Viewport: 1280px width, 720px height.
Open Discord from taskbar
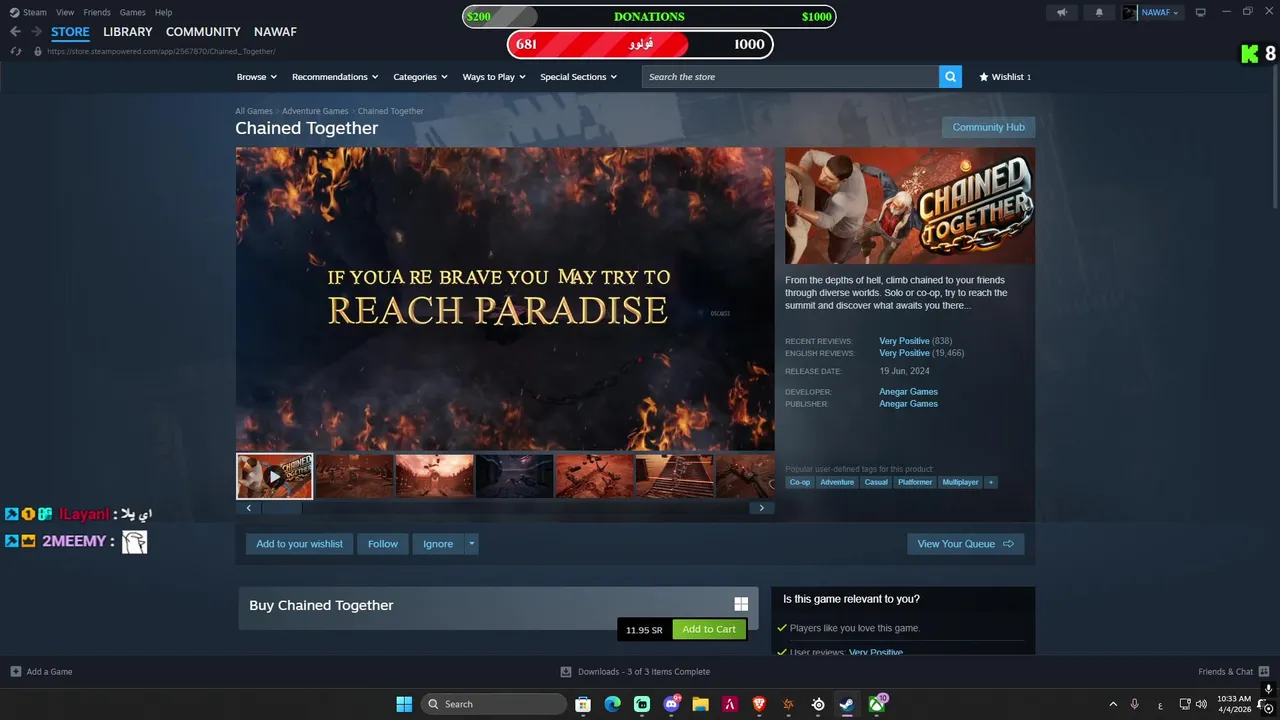coord(671,704)
